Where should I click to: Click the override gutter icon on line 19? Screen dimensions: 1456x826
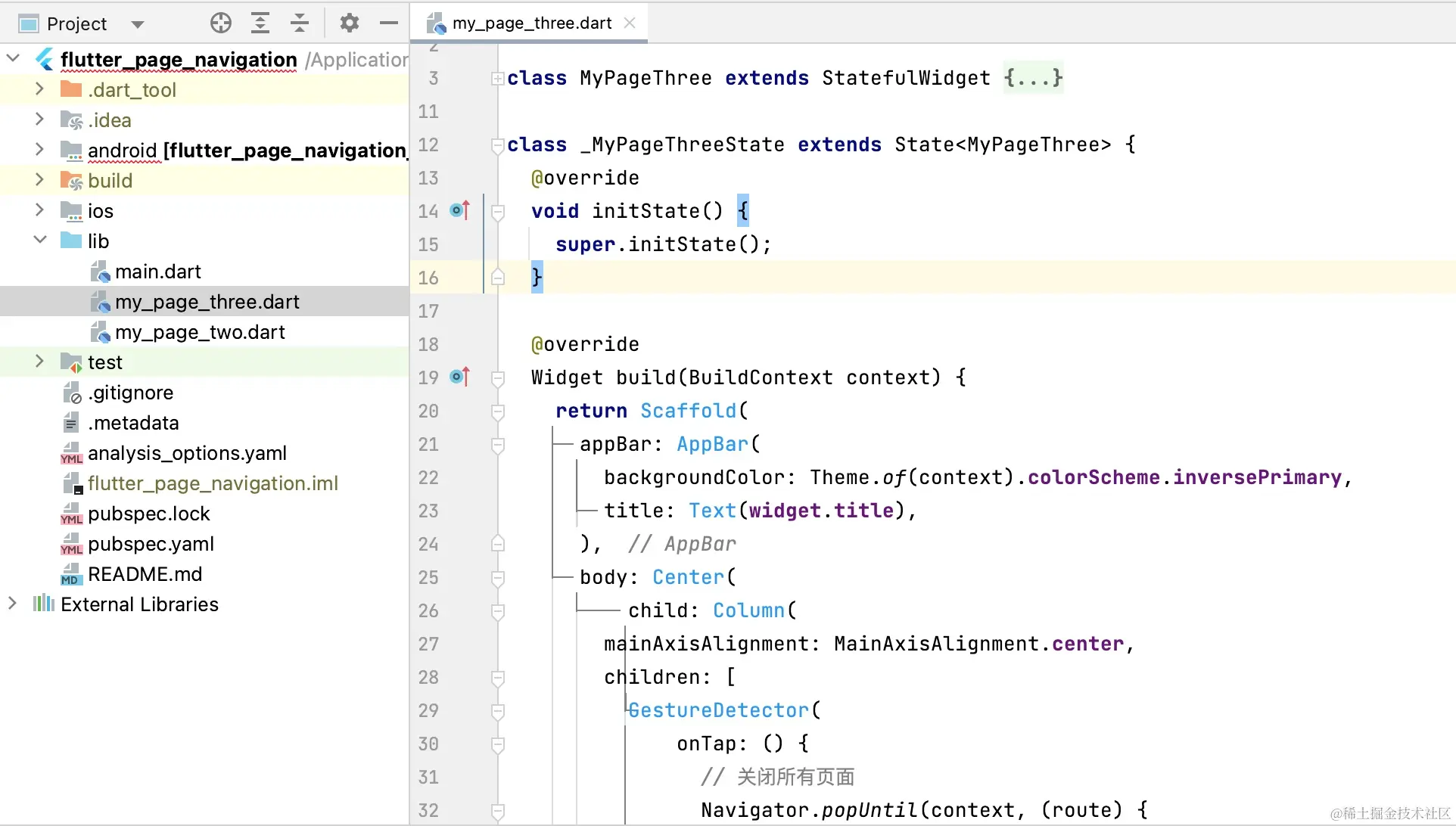tap(459, 377)
